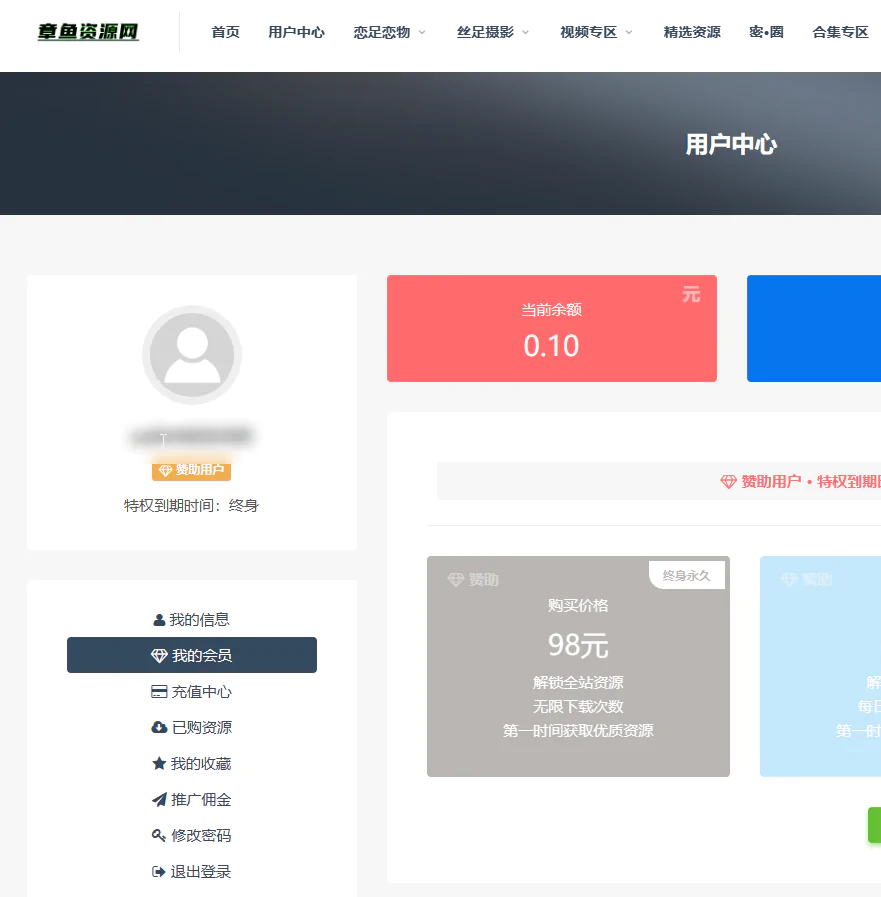The image size is (881, 897).
Task: Select the 98元 终身永久 membership card
Action: click(578, 666)
